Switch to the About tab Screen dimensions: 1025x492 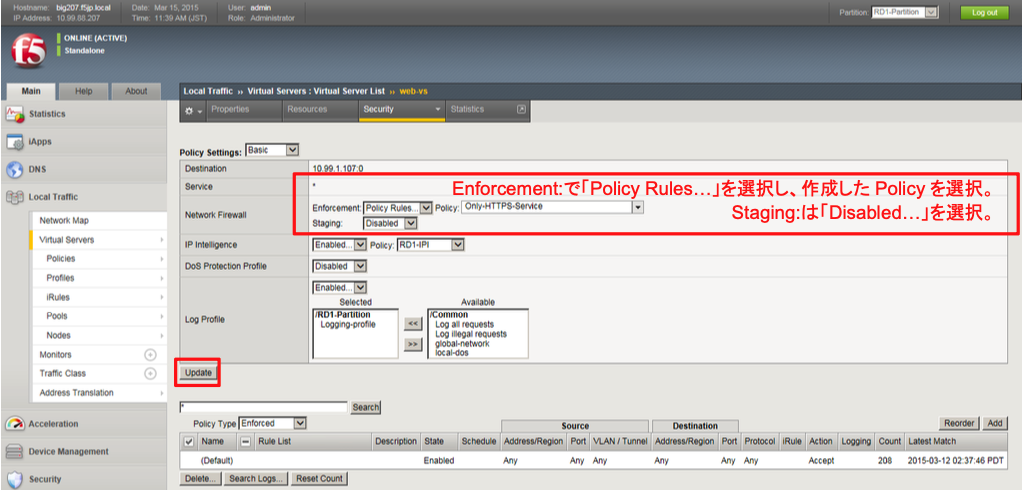(x=136, y=91)
